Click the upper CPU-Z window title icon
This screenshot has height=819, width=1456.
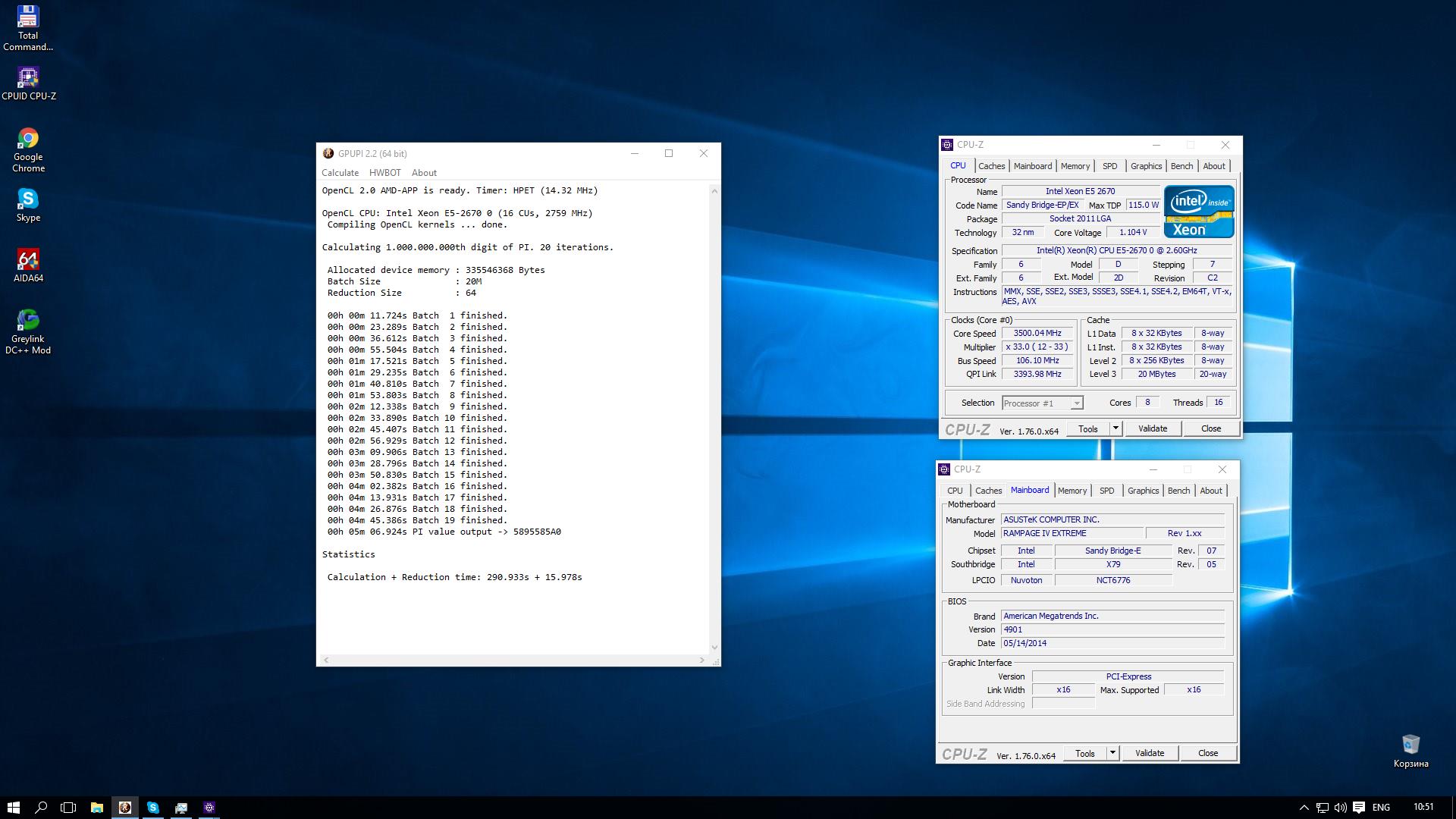(x=947, y=145)
